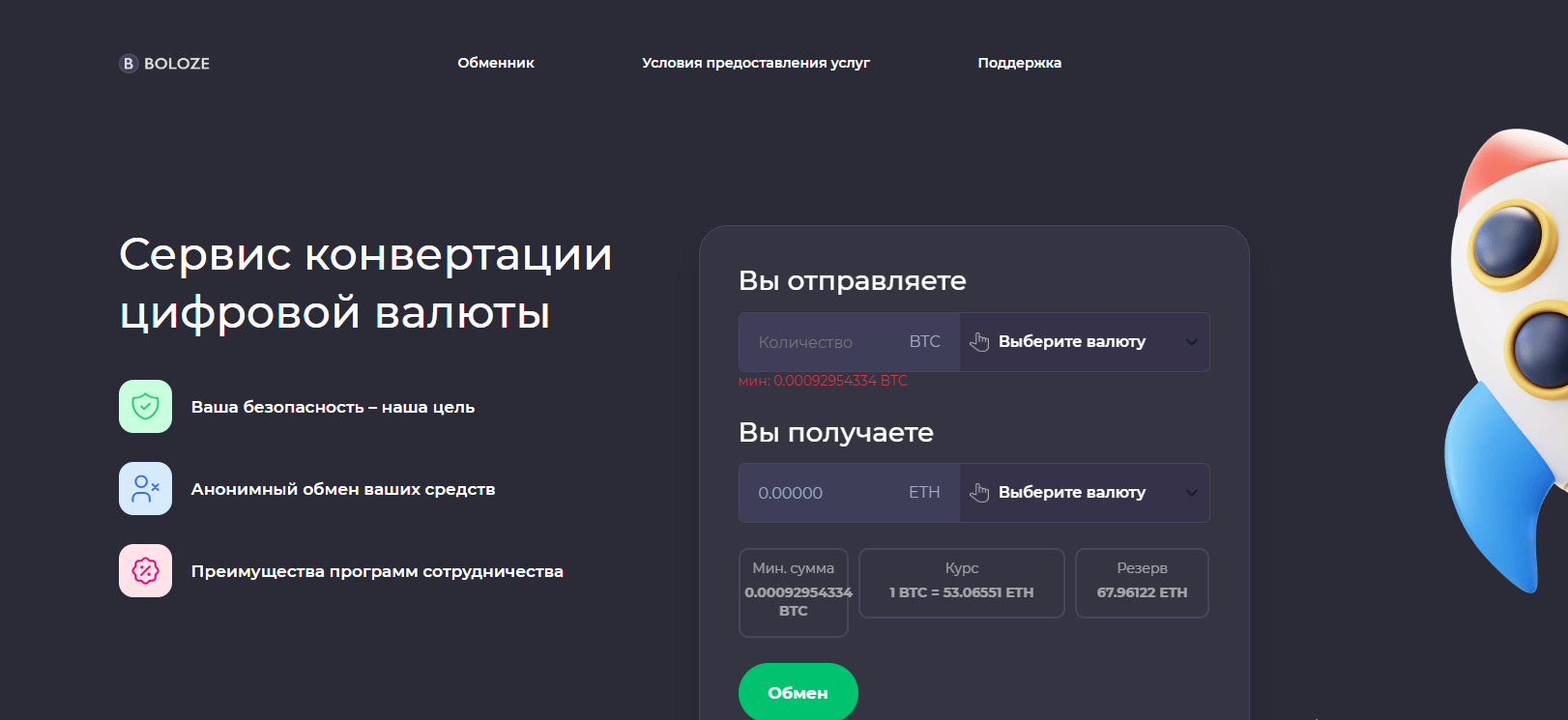
Task: Click the blue anonymous user icon
Action: coord(145,489)
